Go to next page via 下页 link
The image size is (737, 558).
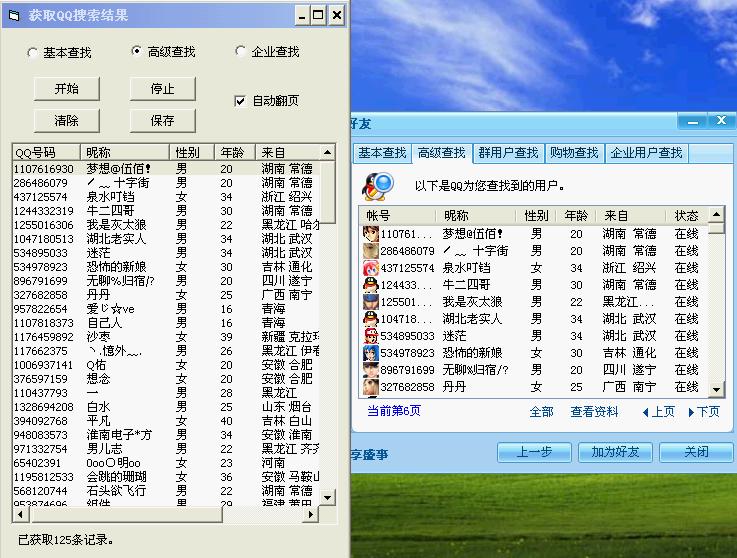(708, 412)
